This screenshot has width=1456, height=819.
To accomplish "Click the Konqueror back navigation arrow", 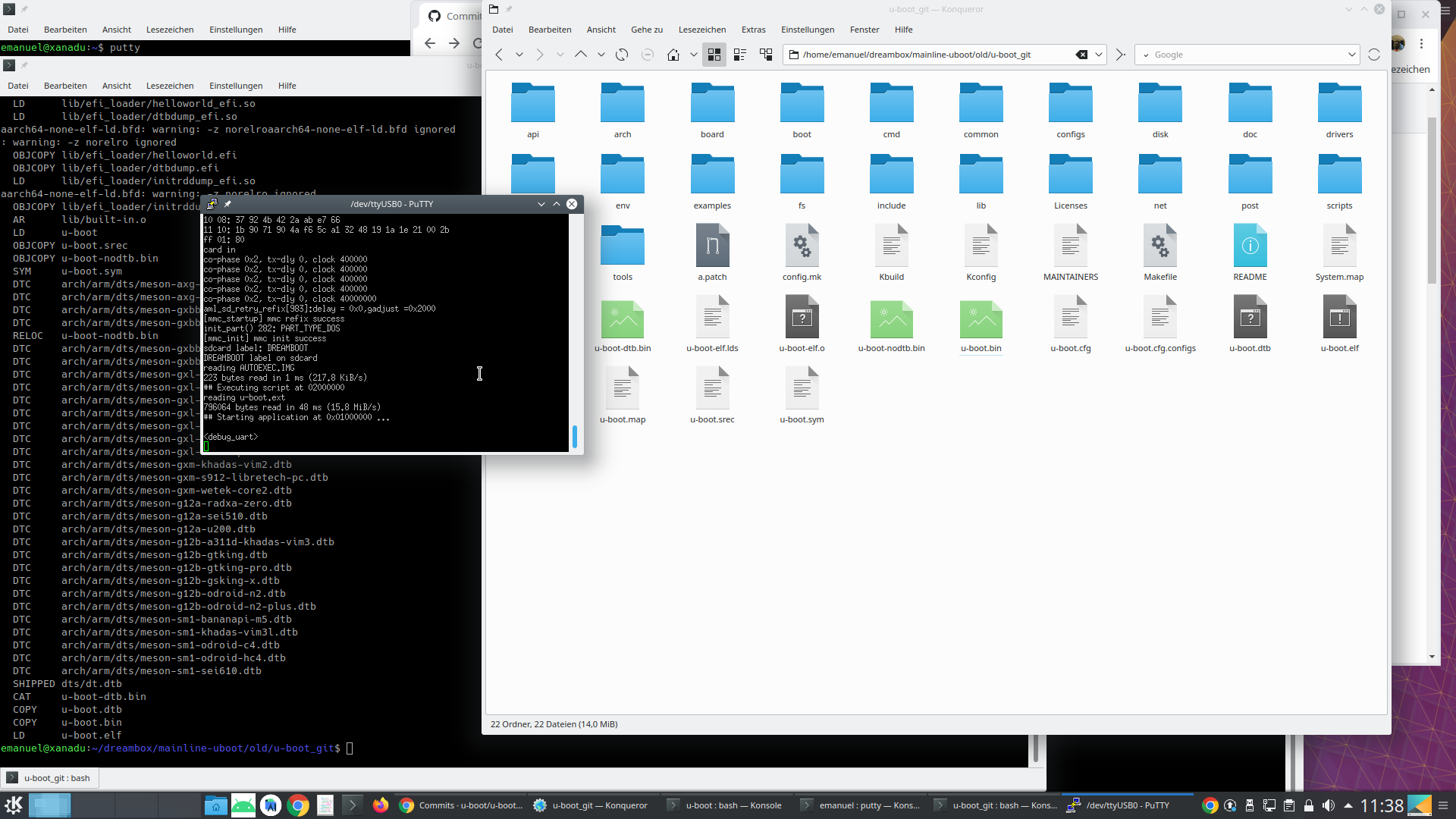I will pyautogui.click(x=499, y=55).
